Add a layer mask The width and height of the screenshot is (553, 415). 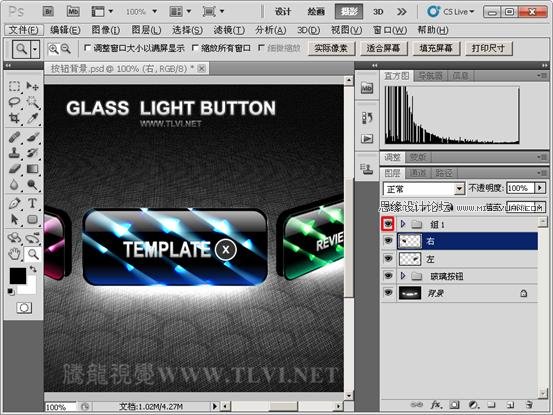(x=454, y=405)
